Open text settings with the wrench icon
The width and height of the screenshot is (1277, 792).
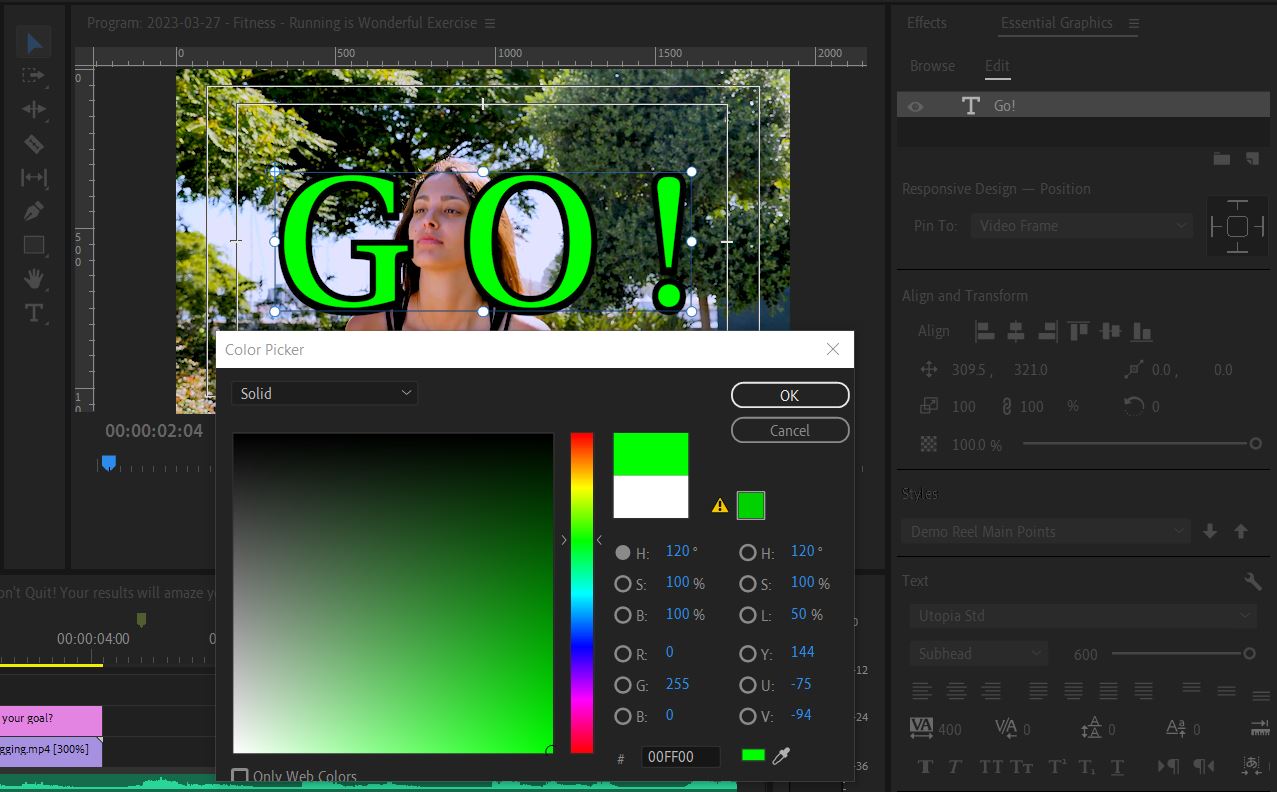click(x=1252, y=582)
